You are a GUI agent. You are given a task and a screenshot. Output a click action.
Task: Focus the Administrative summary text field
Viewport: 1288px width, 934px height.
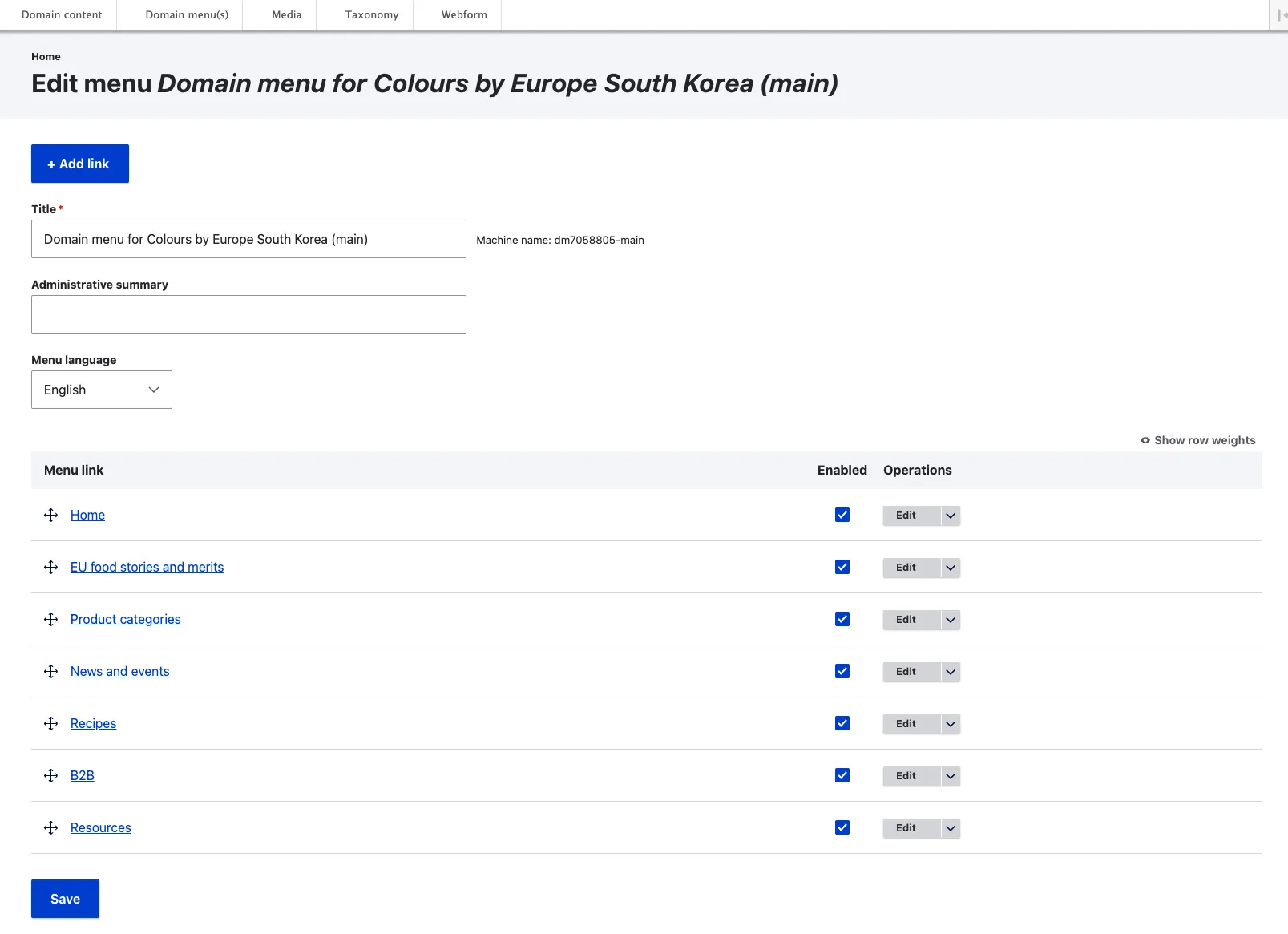click(248, 314)
